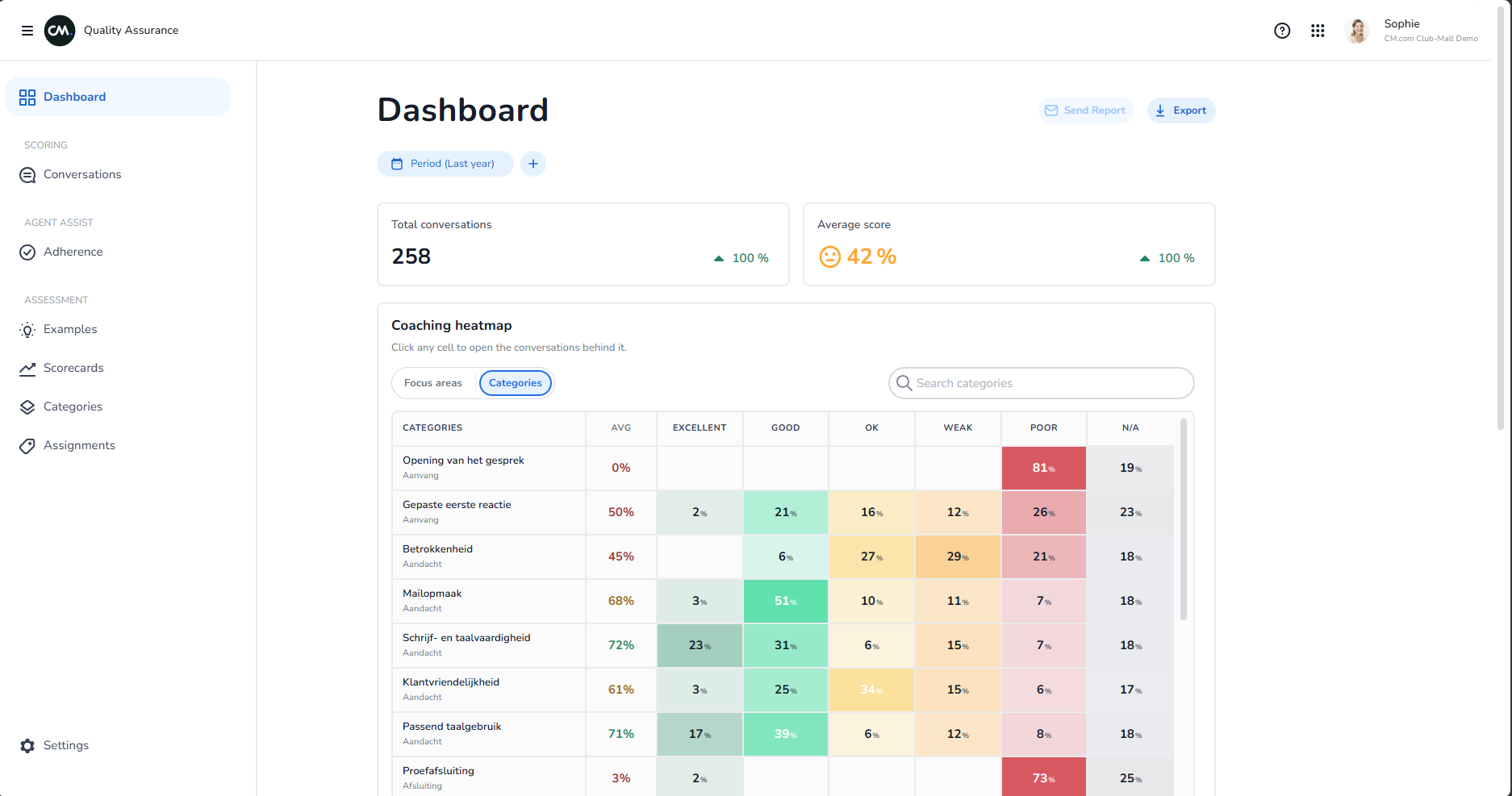Click the envelope icon in Send Report
1512x796 pixels.
(x=1051, y=110)
